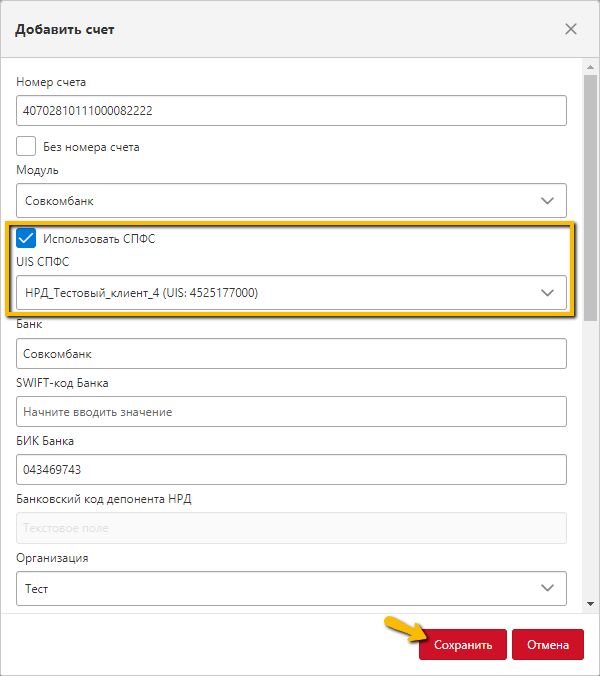Uncheck the Использовать СПФС checkbox

pos(26,238)
